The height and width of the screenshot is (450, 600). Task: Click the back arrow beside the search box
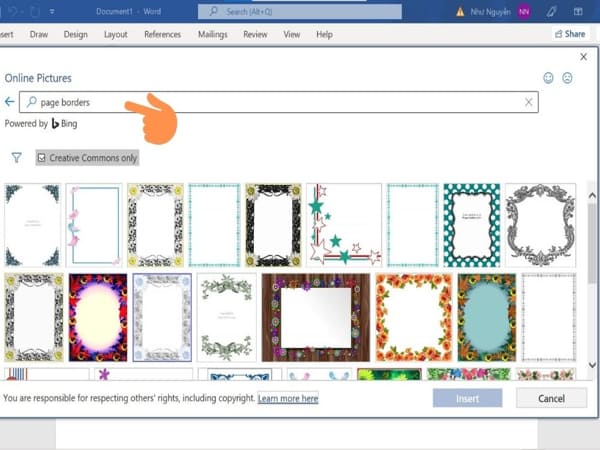(x=10, y=102)
